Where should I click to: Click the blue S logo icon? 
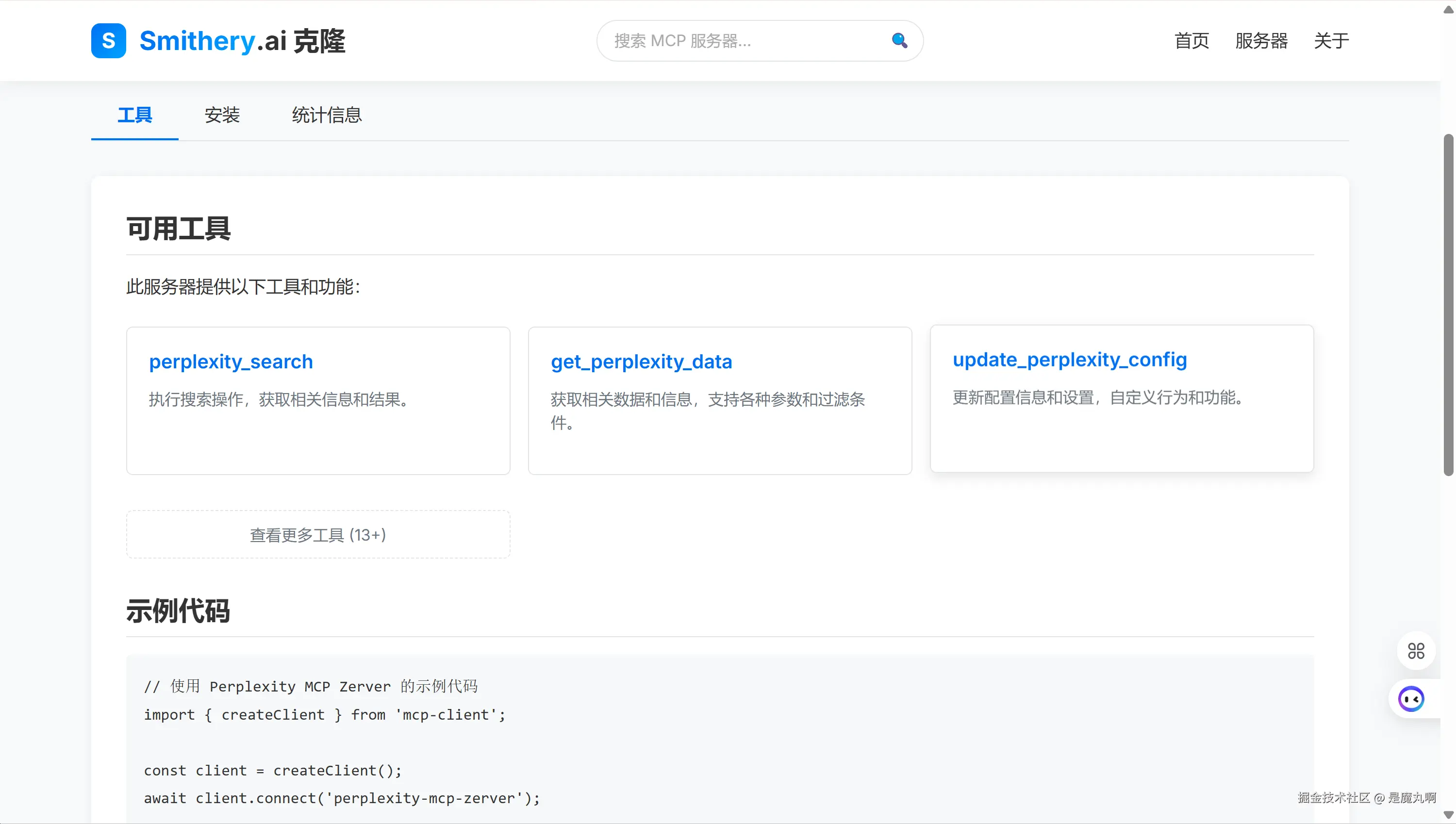(x=108, y=41)
